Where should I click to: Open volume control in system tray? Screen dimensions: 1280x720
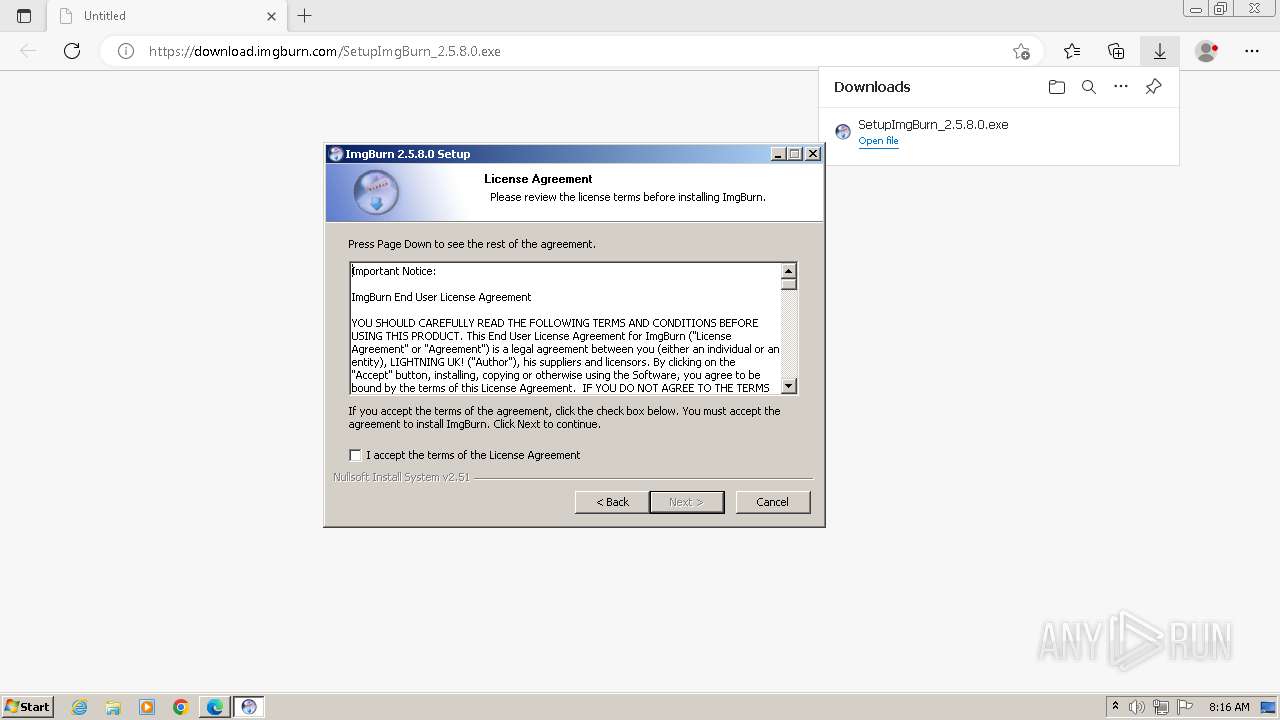1138,707
